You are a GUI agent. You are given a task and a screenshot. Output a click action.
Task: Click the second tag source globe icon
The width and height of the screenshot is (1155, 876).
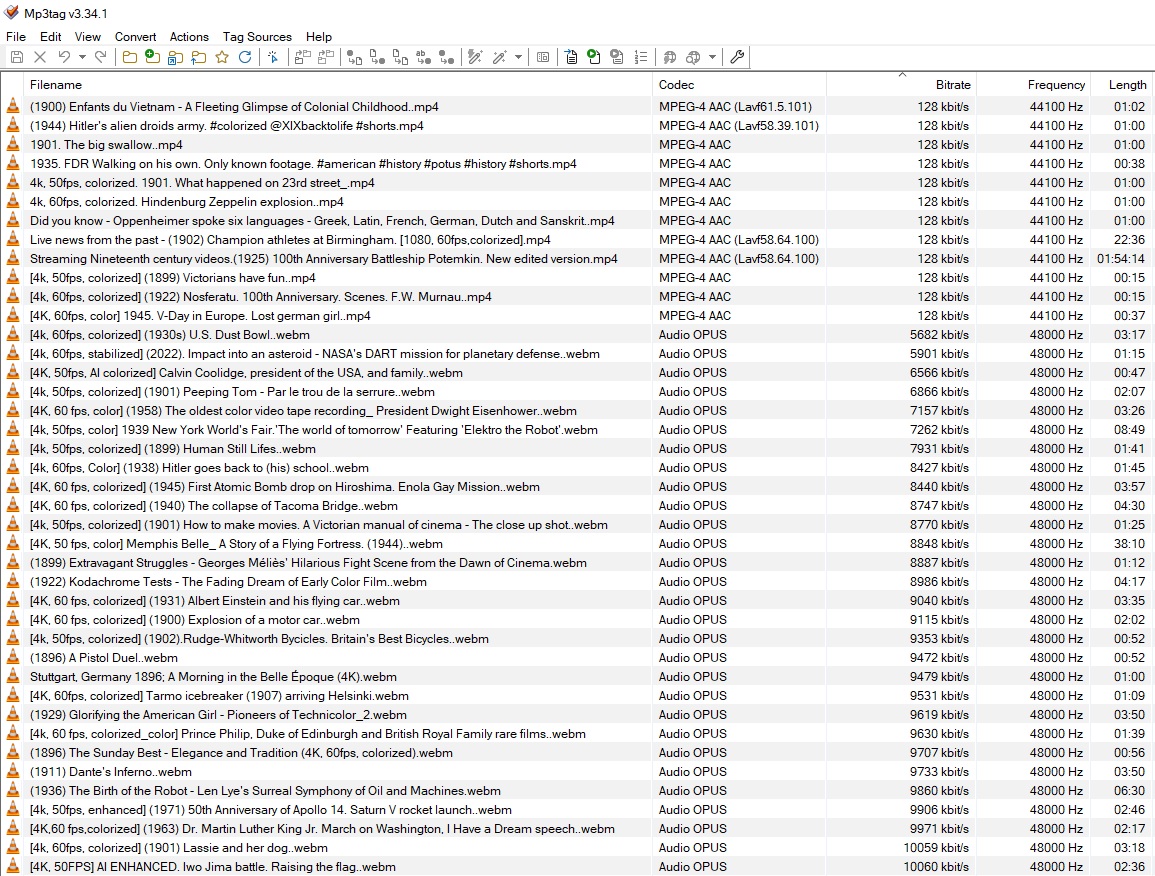693,57
